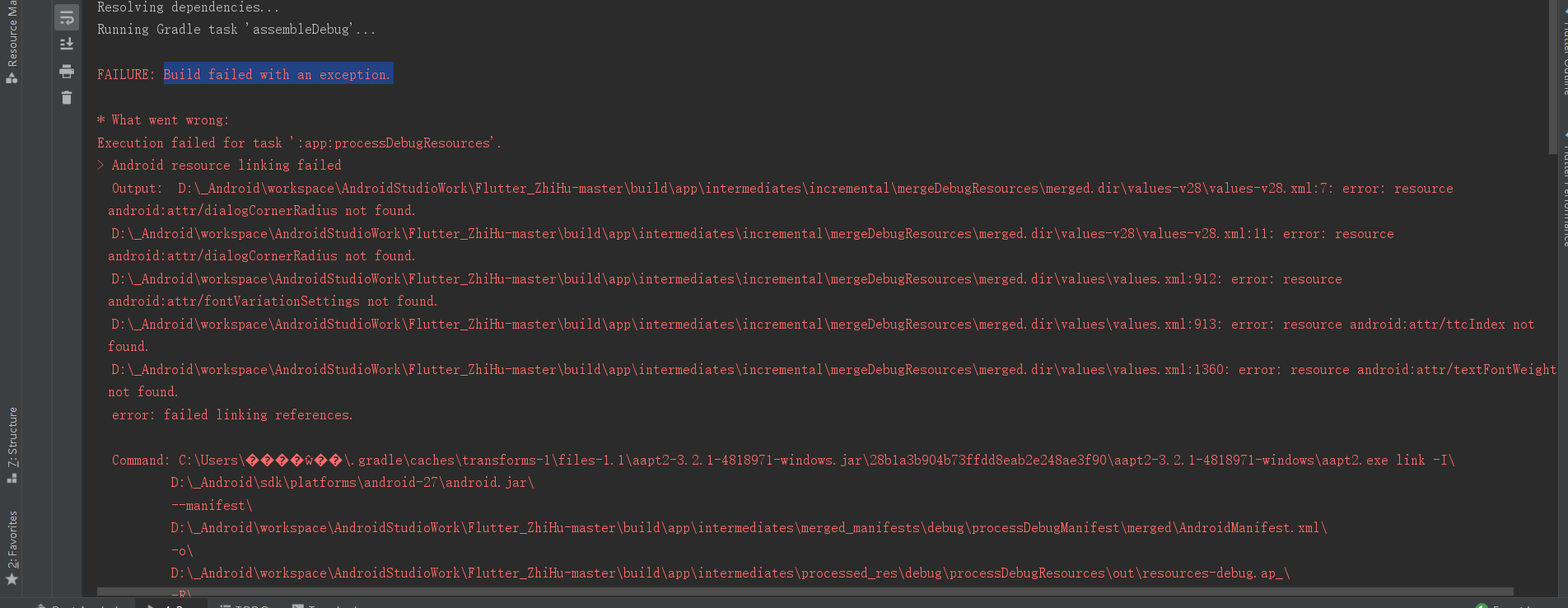The width and height of the screenshot is (1568, 608).
Task: Select the Run tab
Action: [177, 605]
